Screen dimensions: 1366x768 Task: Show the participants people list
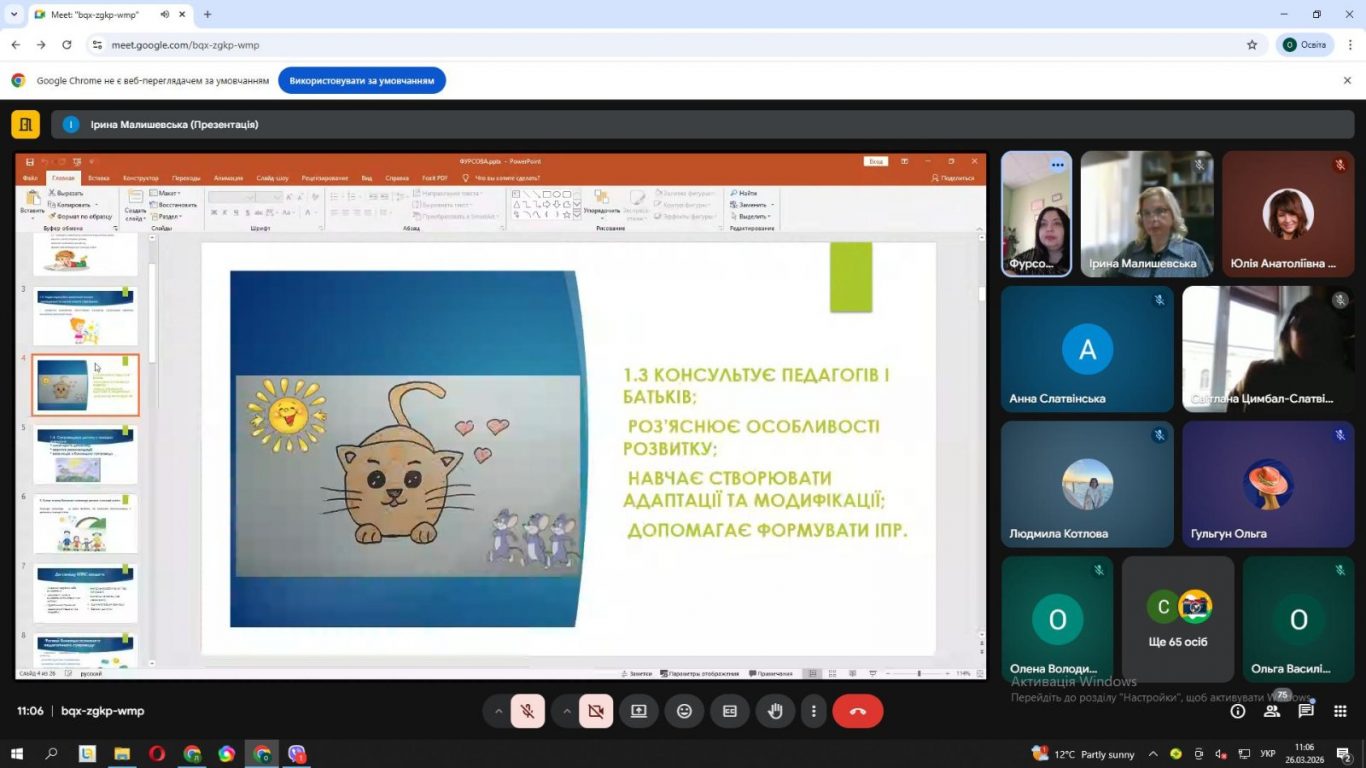coord(1272,711)
